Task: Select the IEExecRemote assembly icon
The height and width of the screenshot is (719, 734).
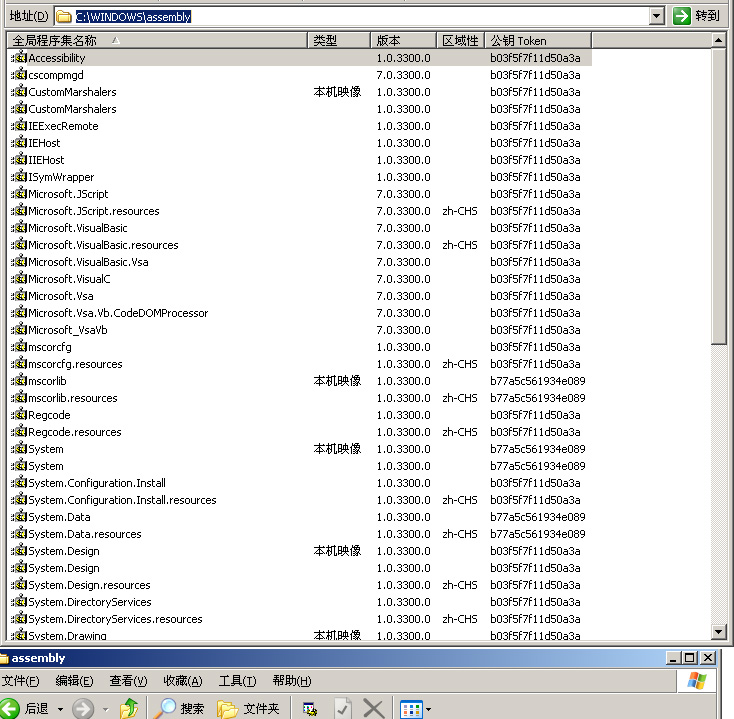Action: pyautogui.click(x=19, y=125)
